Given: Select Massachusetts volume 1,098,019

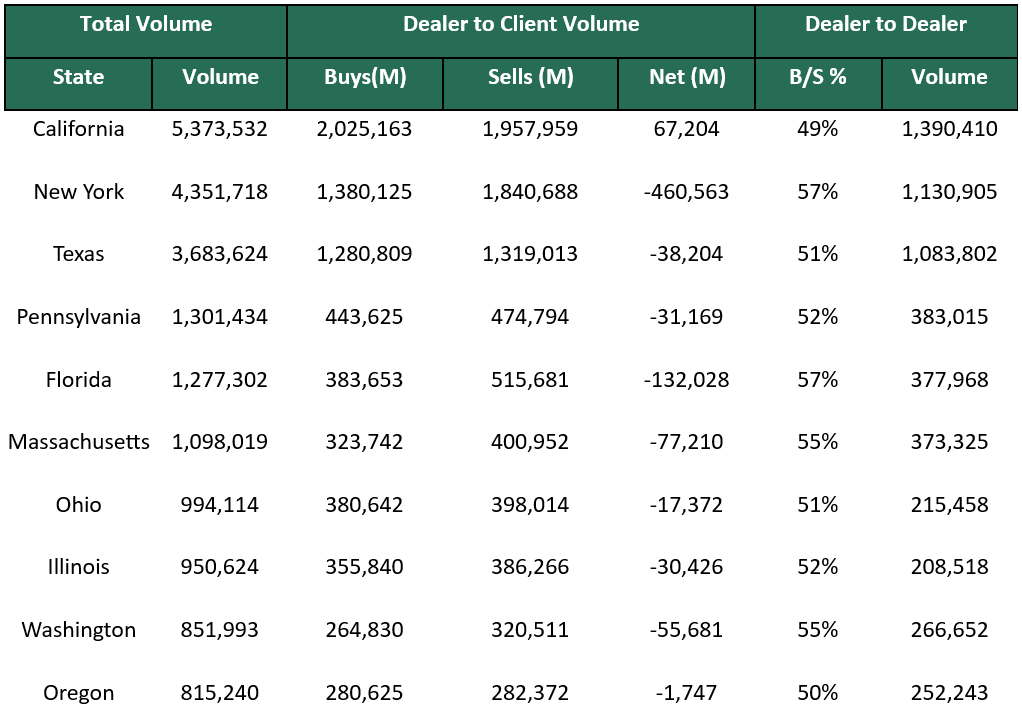Looking at the screenshot, I should [x=220, y=442].
